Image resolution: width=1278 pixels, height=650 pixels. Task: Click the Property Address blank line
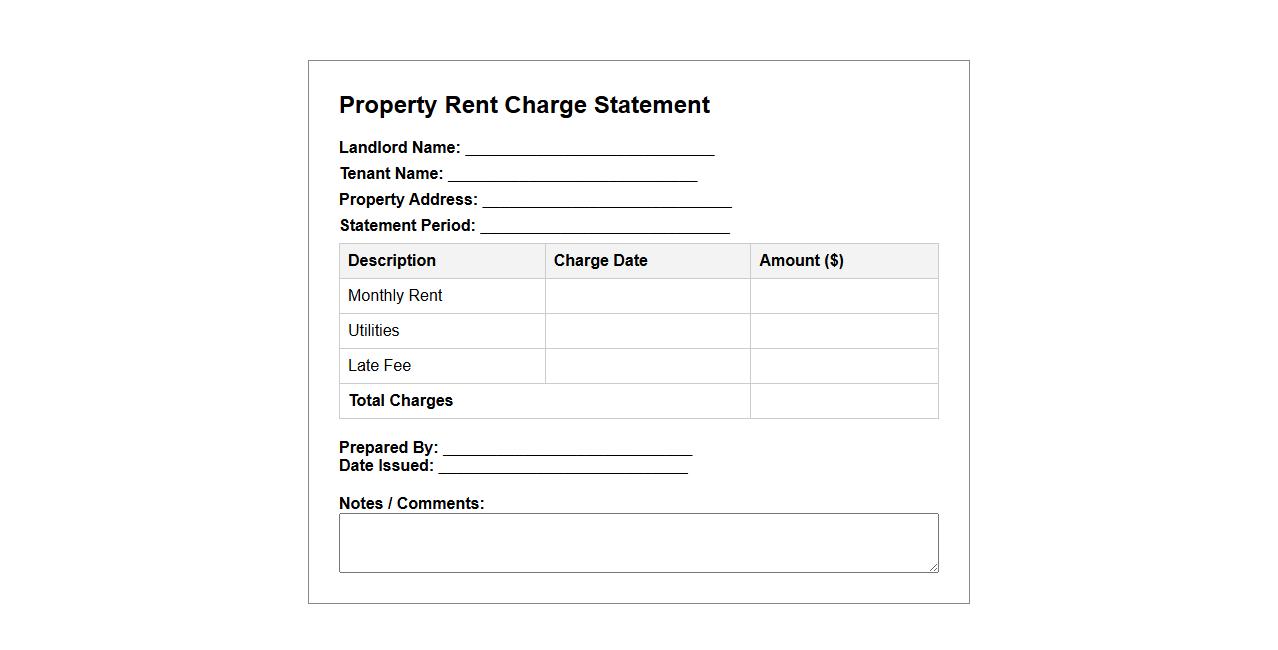606,200
